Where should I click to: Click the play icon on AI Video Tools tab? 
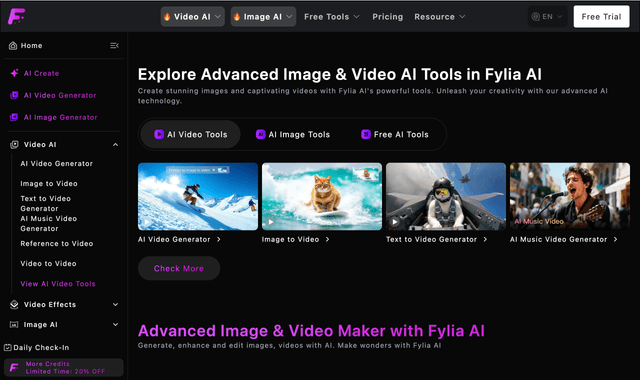pos(159,134)
